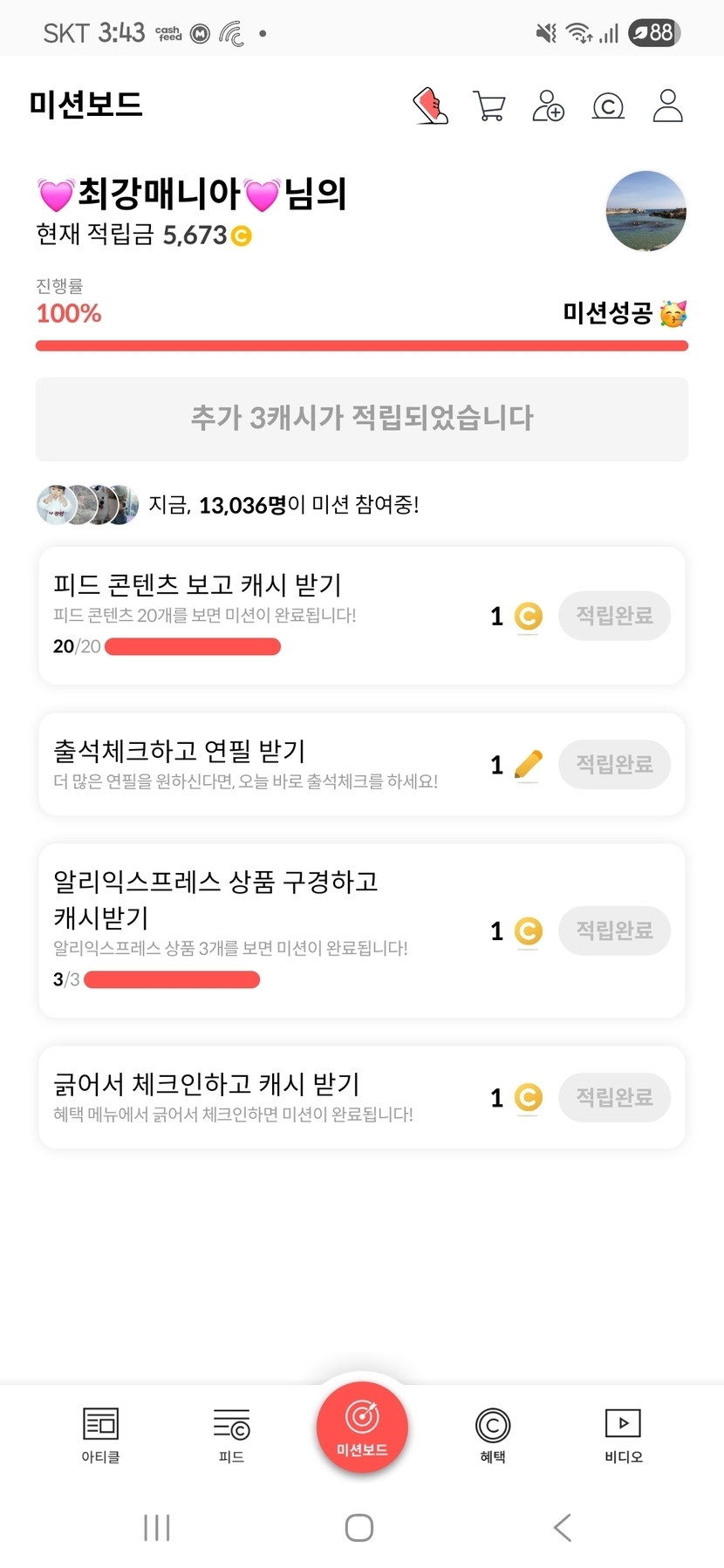Open the shopping cart

coord(489,106)
